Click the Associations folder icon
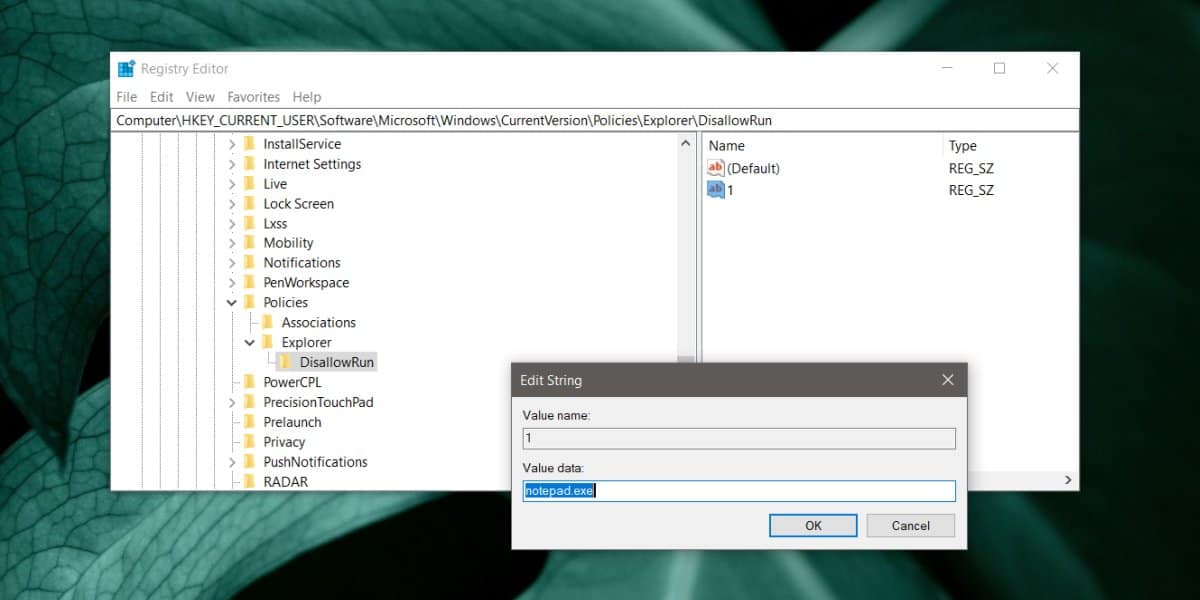This screenshot has width=1200, height=600. coord(268,322)
